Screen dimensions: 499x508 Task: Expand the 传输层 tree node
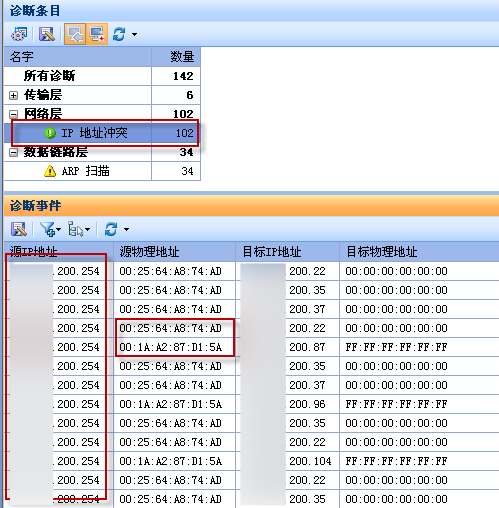click(13, 96)
